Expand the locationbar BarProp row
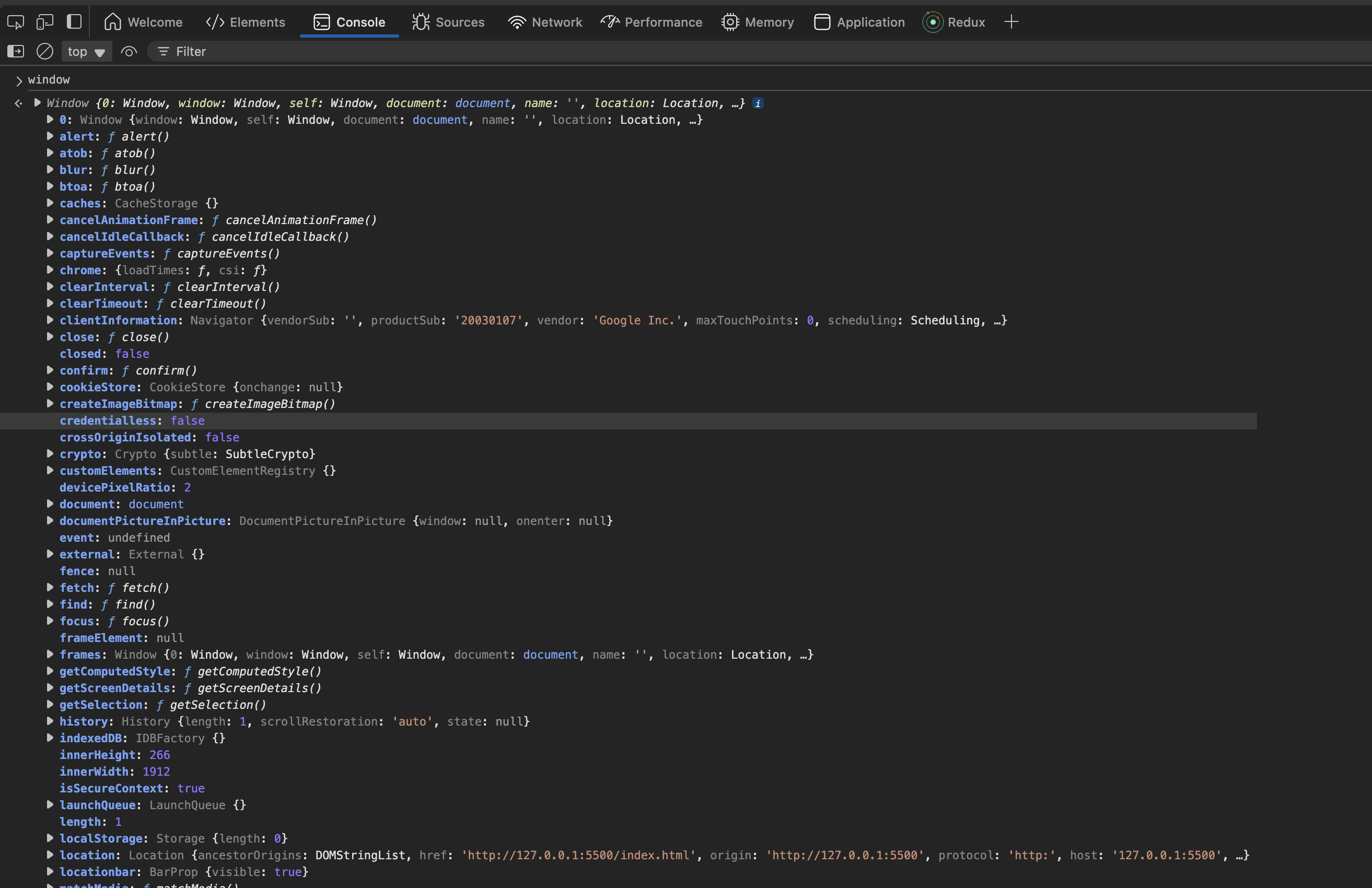The image size is (1372, 888). pos(50,871)
